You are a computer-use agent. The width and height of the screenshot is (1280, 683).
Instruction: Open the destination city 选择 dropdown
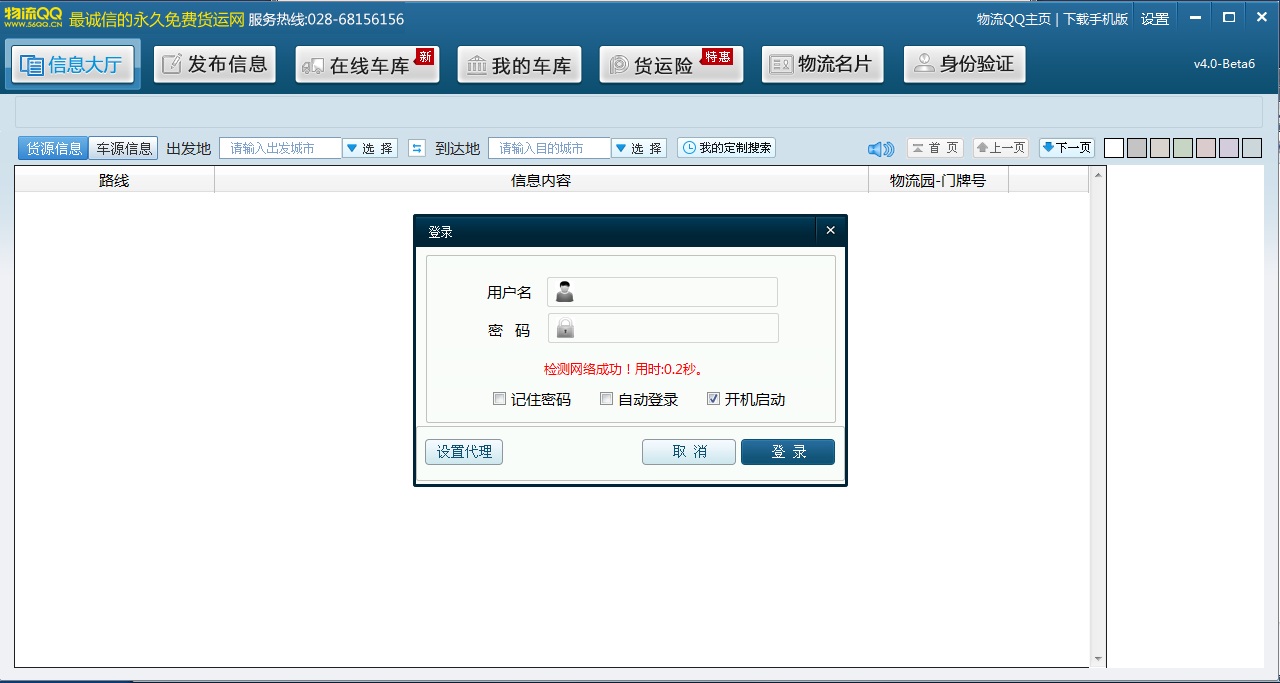641,147
